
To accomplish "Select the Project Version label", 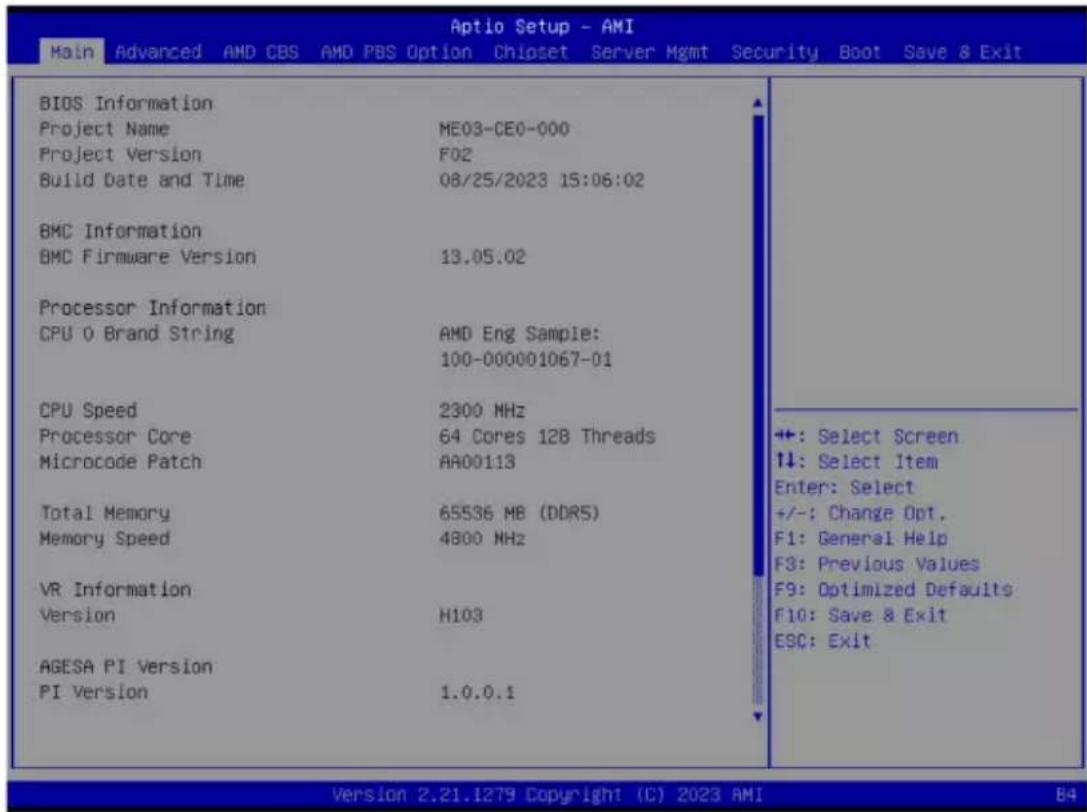I will pyautogui.click(x=120, y=155).
